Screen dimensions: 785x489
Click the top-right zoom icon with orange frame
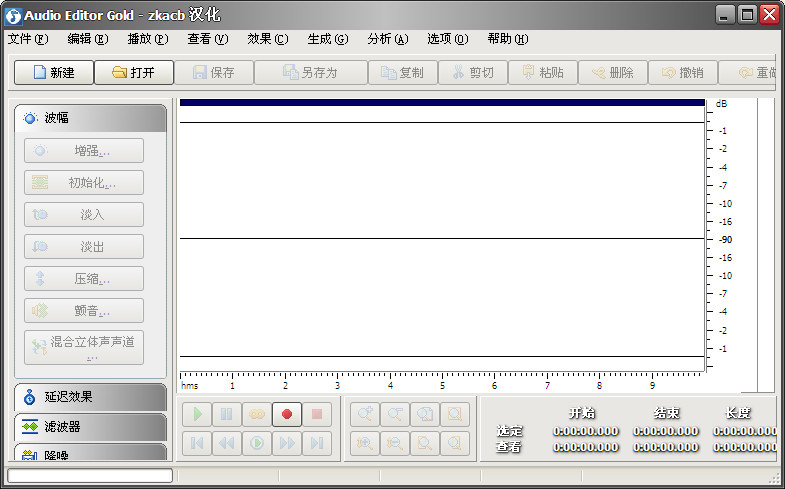tap(455, 414)
